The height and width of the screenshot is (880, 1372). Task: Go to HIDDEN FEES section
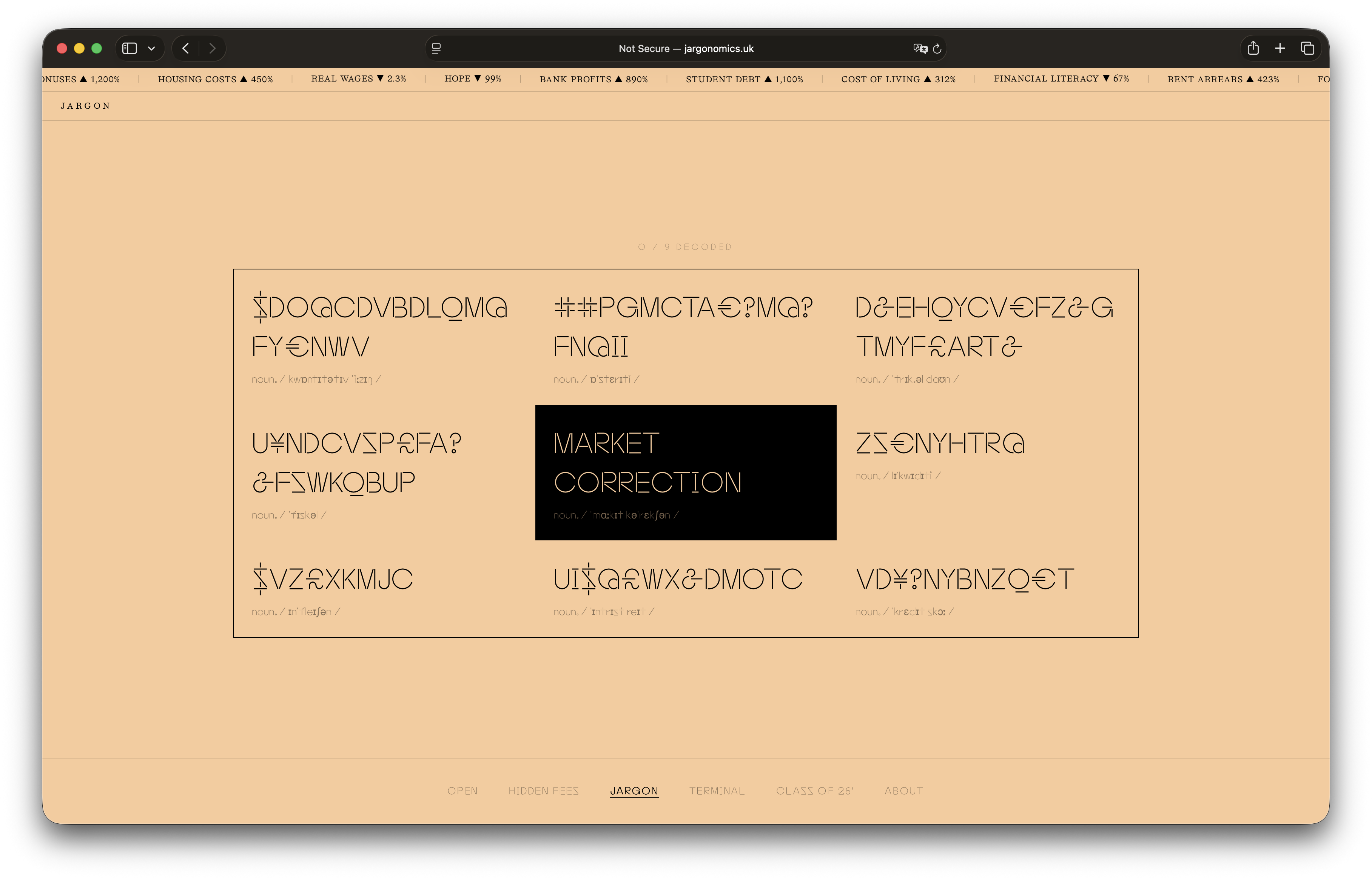(x=543, y=791)
